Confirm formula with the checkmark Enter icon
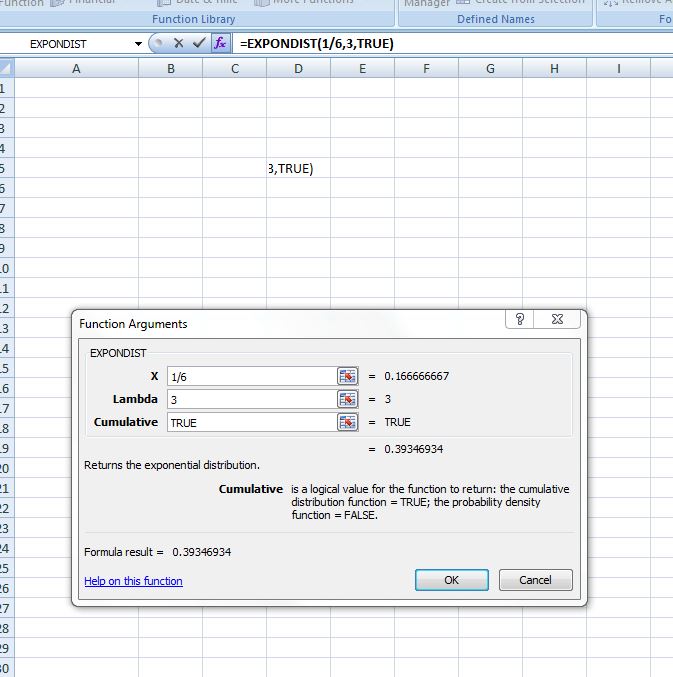The image size is (673, 677). pyautogui.click(x=201, y=44)
